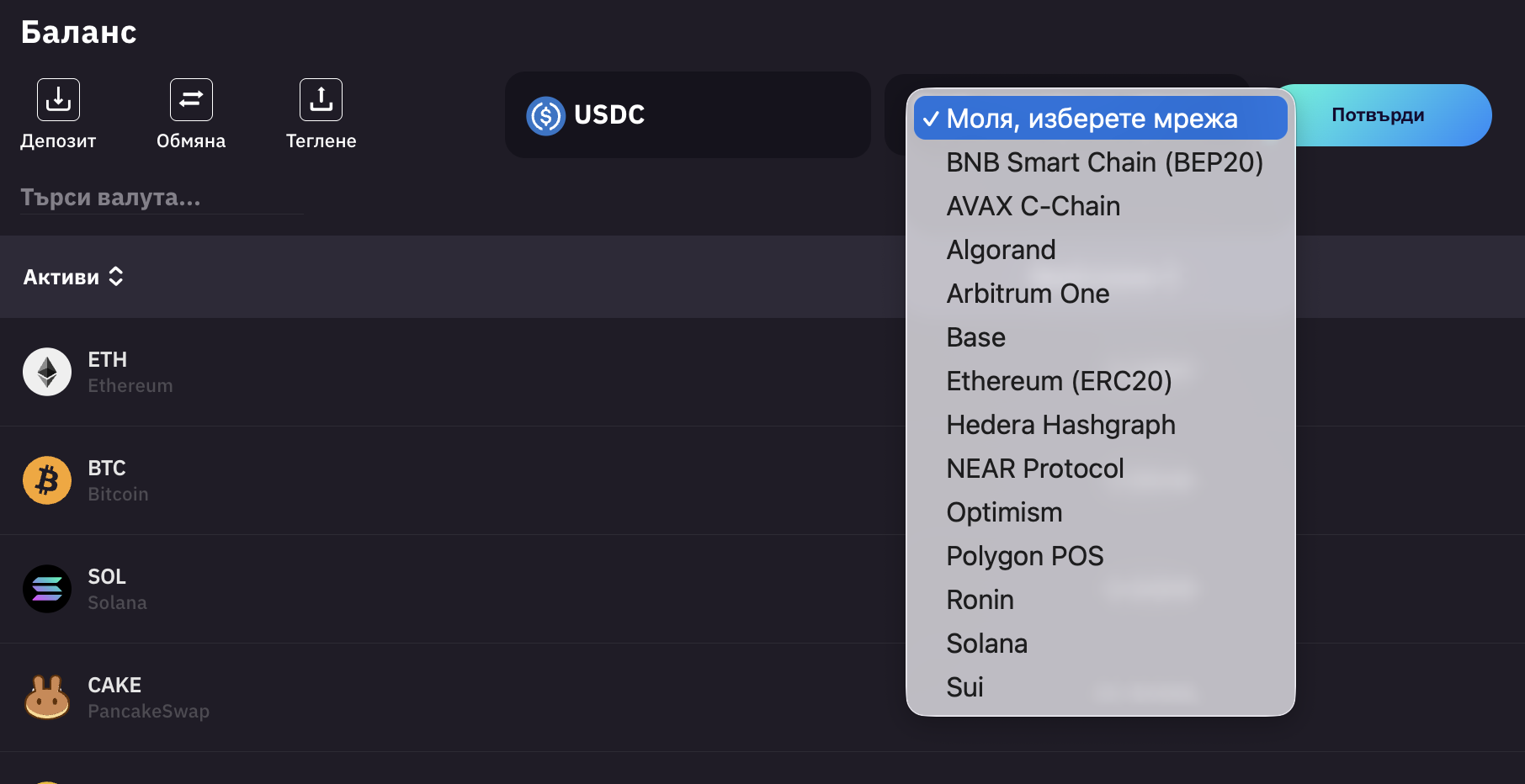Select Ethereum (ERC20) network option
Image resolution: width=1525 pixels, height=784 pixels.
[x=1059, y=381]
